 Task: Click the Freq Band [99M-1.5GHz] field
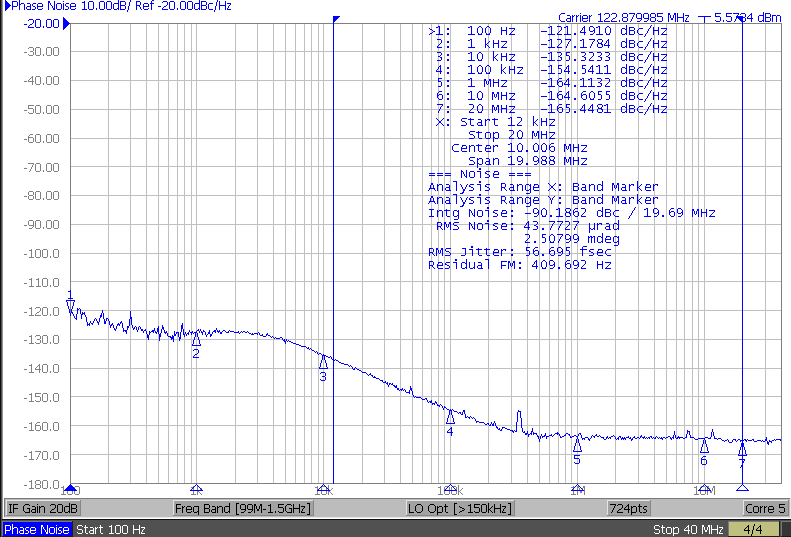[243, 508]
